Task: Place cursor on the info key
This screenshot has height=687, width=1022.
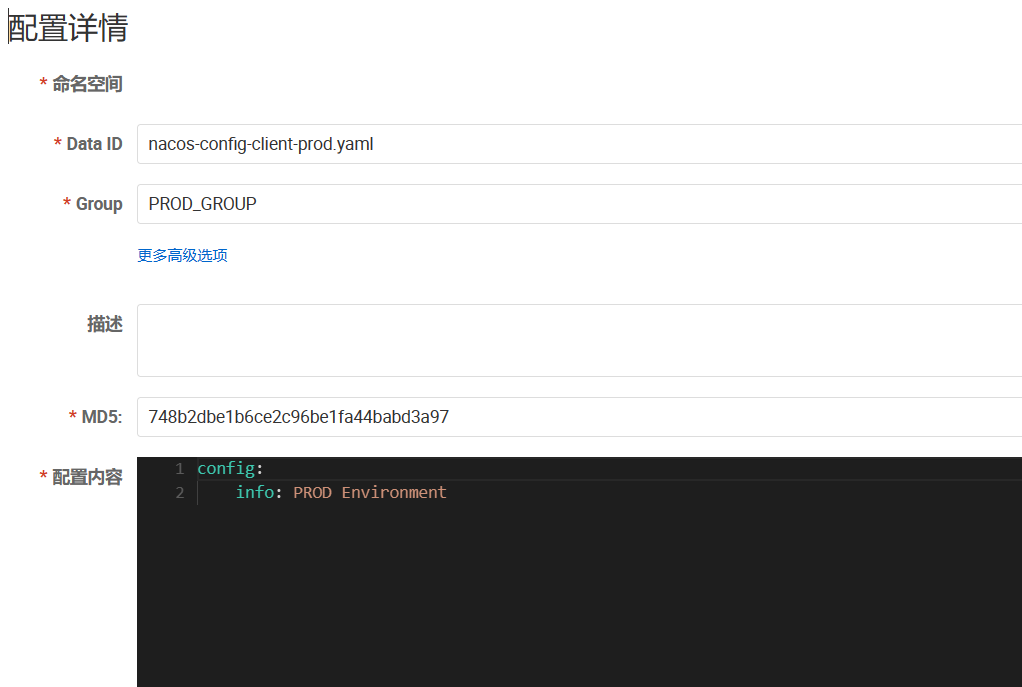Action: coord(254,492)
